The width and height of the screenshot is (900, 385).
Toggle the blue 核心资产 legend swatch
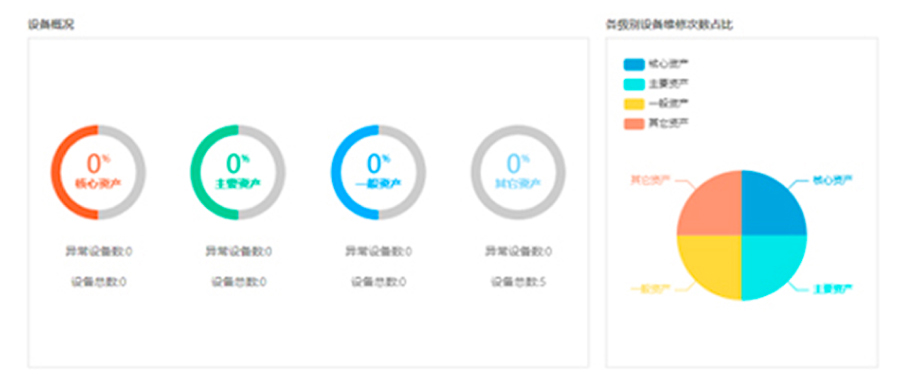tap(634, 64)
